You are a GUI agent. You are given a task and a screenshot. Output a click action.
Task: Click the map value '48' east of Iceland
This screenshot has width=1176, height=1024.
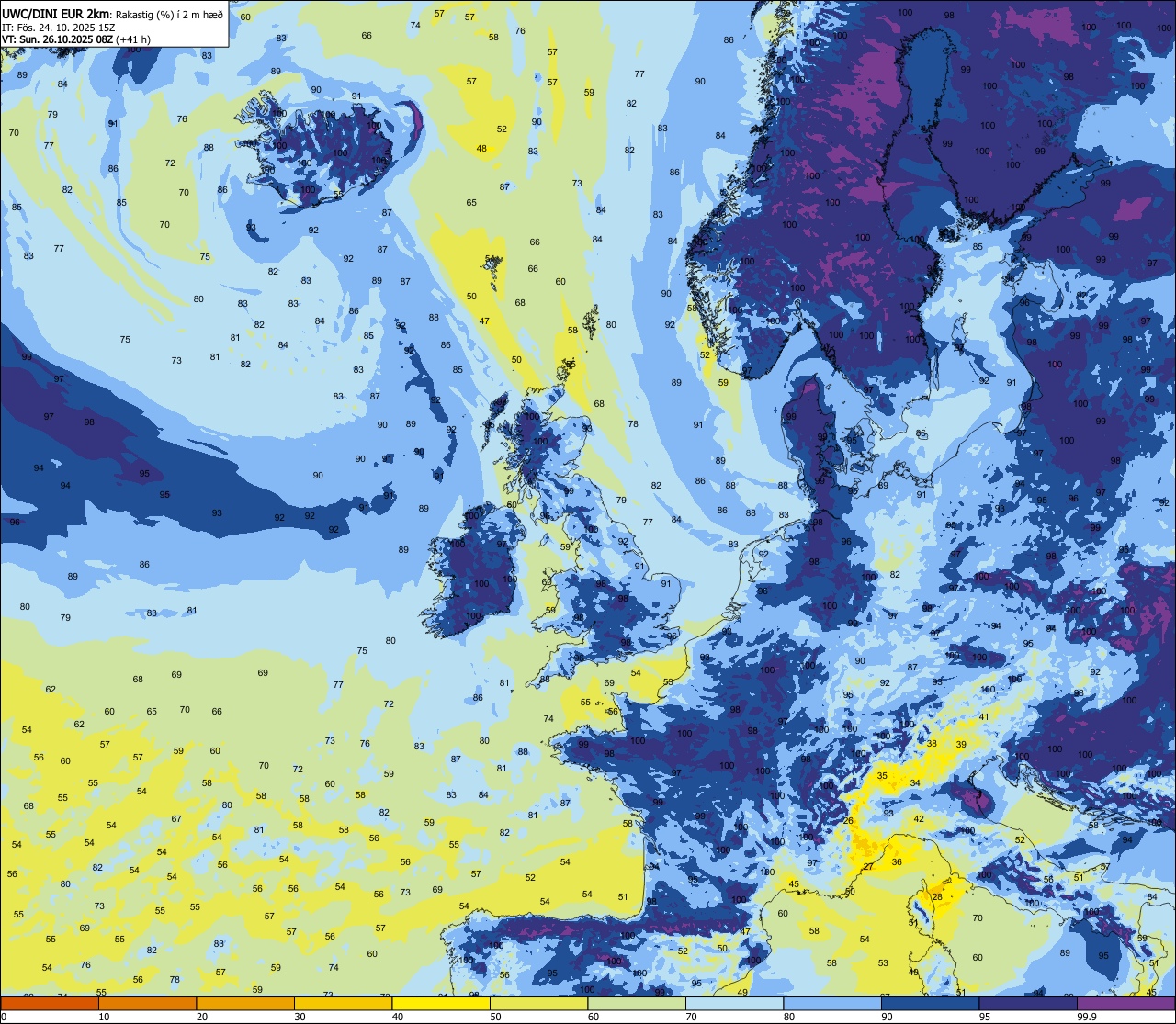(481, 148)
